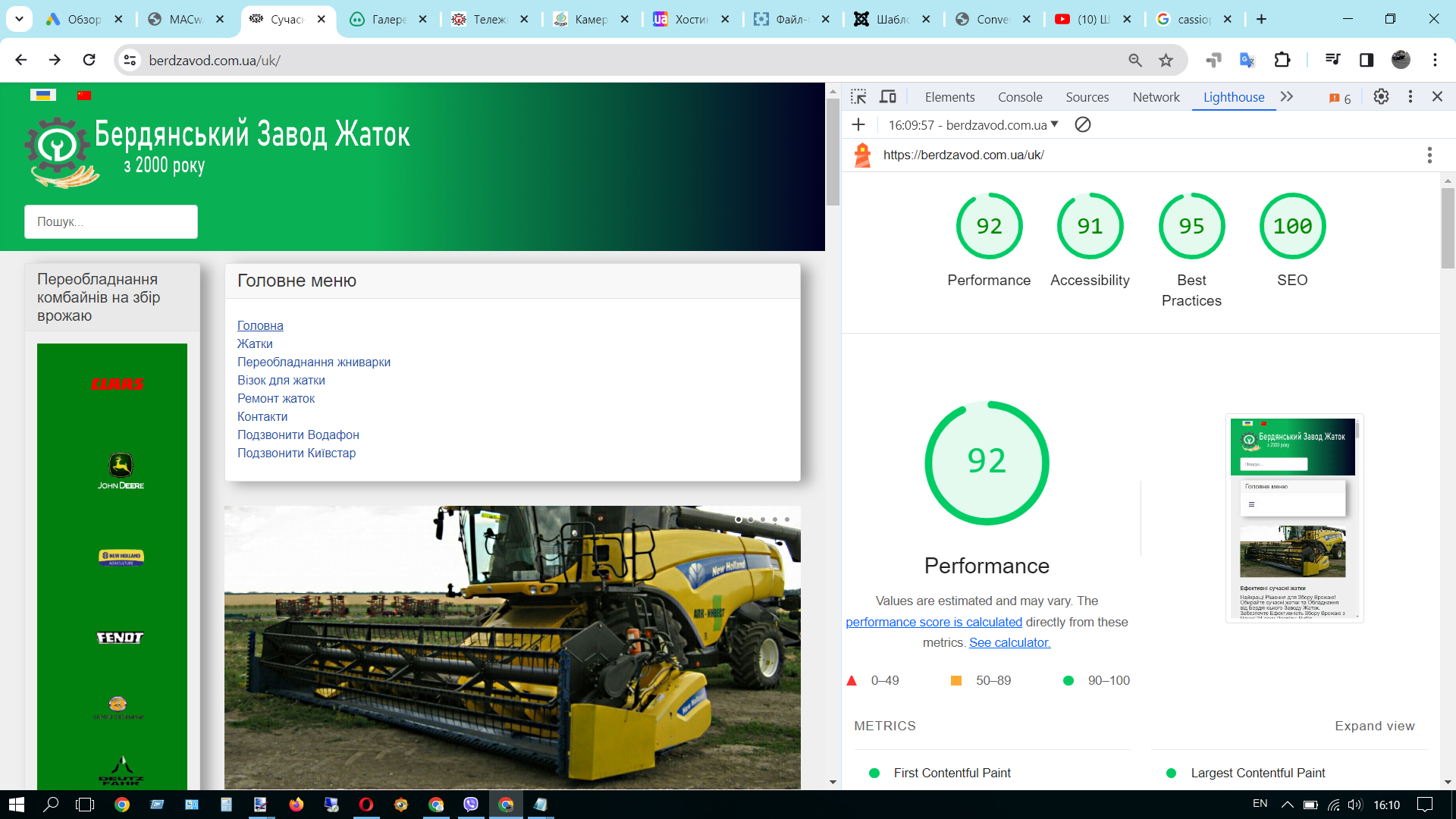This screenshot has width=1456, height=819.
Task: Open the Network tab
Action: tap(1156, 97)
